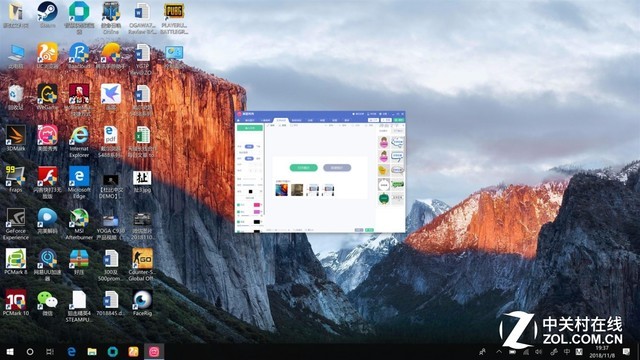The image size is (640, 360).
Task: Open the first recent colorful image thumbnail
Action: point(281,190)
